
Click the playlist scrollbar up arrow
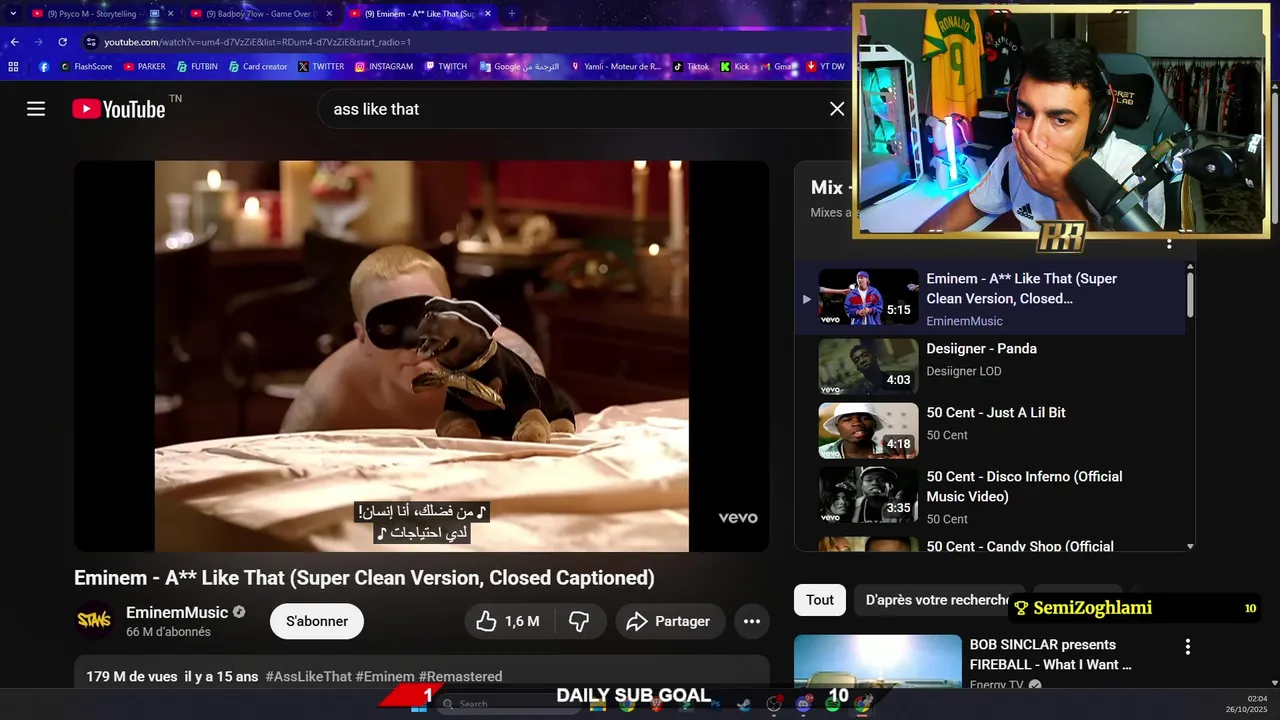pos(1190,267)
